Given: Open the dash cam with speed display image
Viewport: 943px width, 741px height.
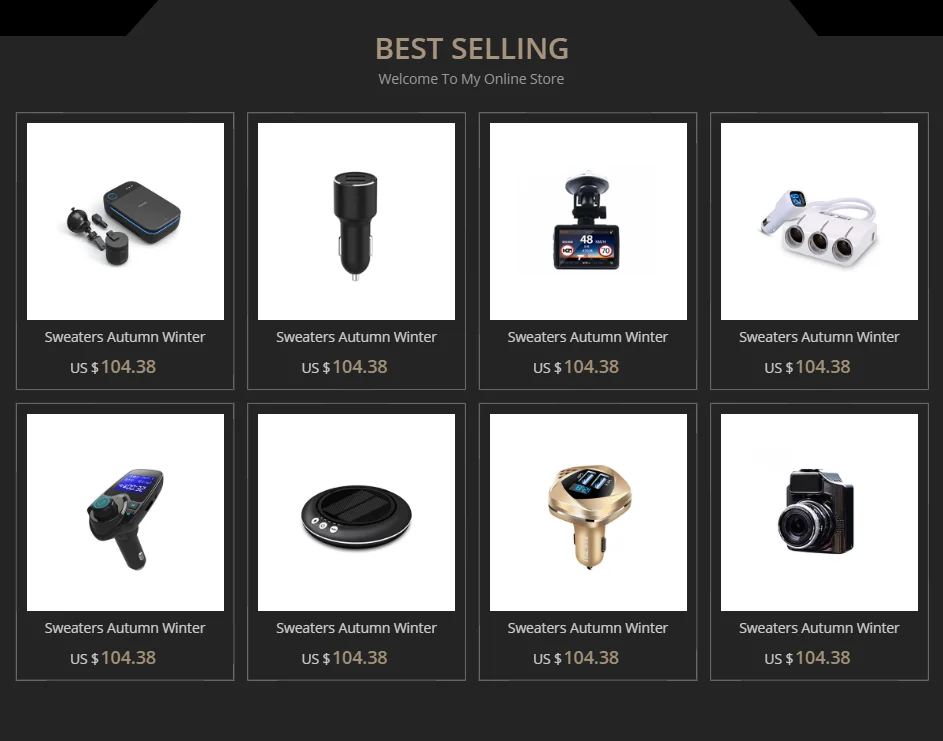Looking at the screenshot, I should click(x=588, y=221).
